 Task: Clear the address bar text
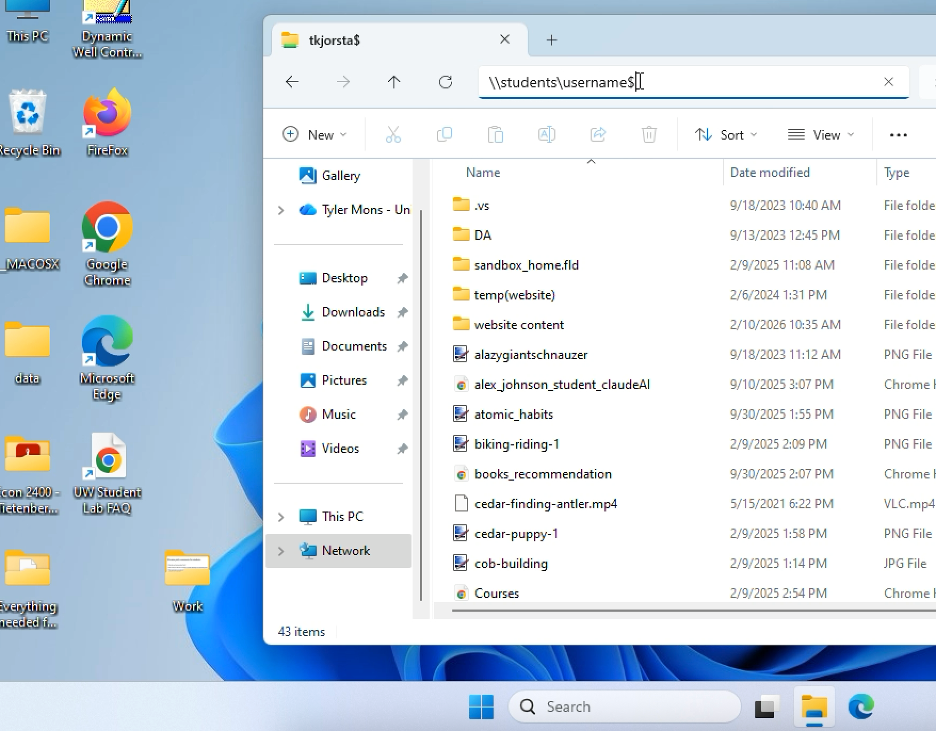(888, 82)
